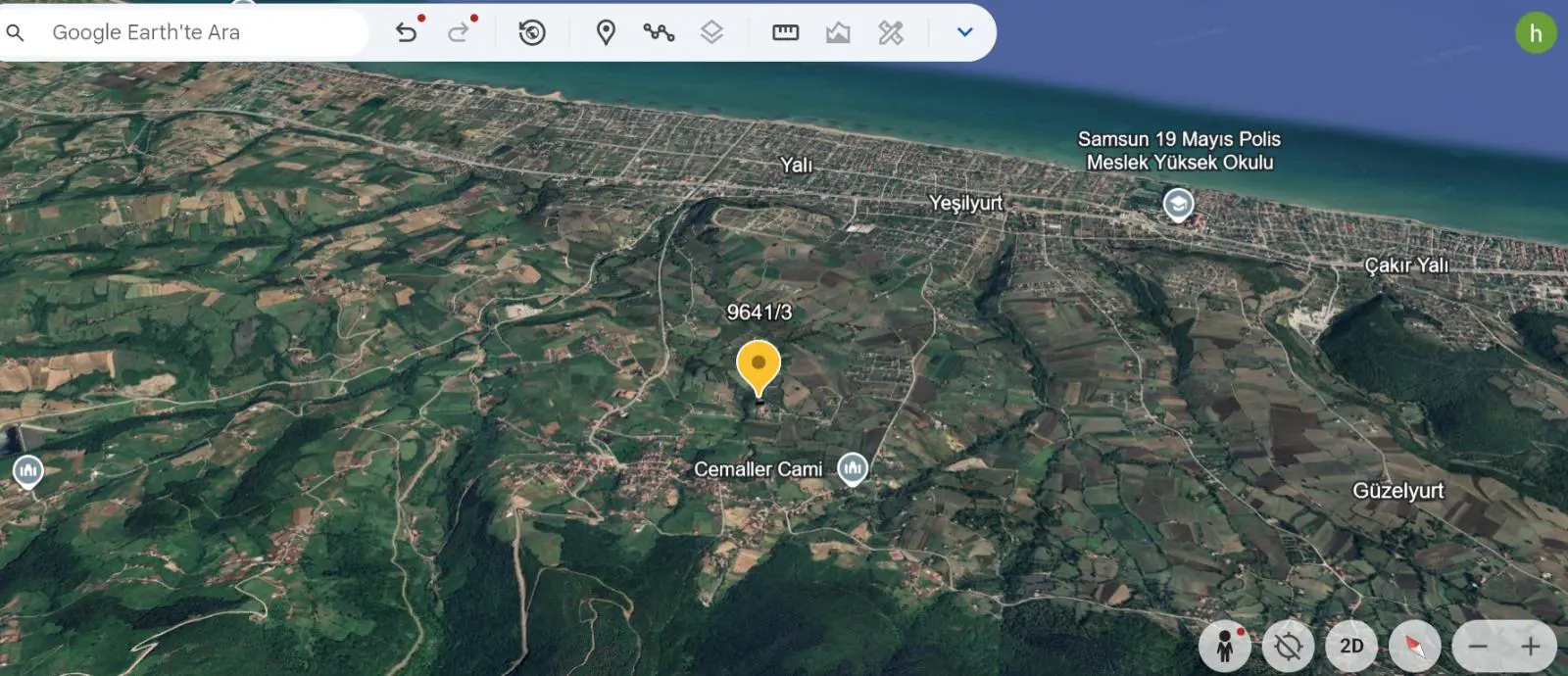Redo the last undone action
1568x676 pixels.
(459, 32)
